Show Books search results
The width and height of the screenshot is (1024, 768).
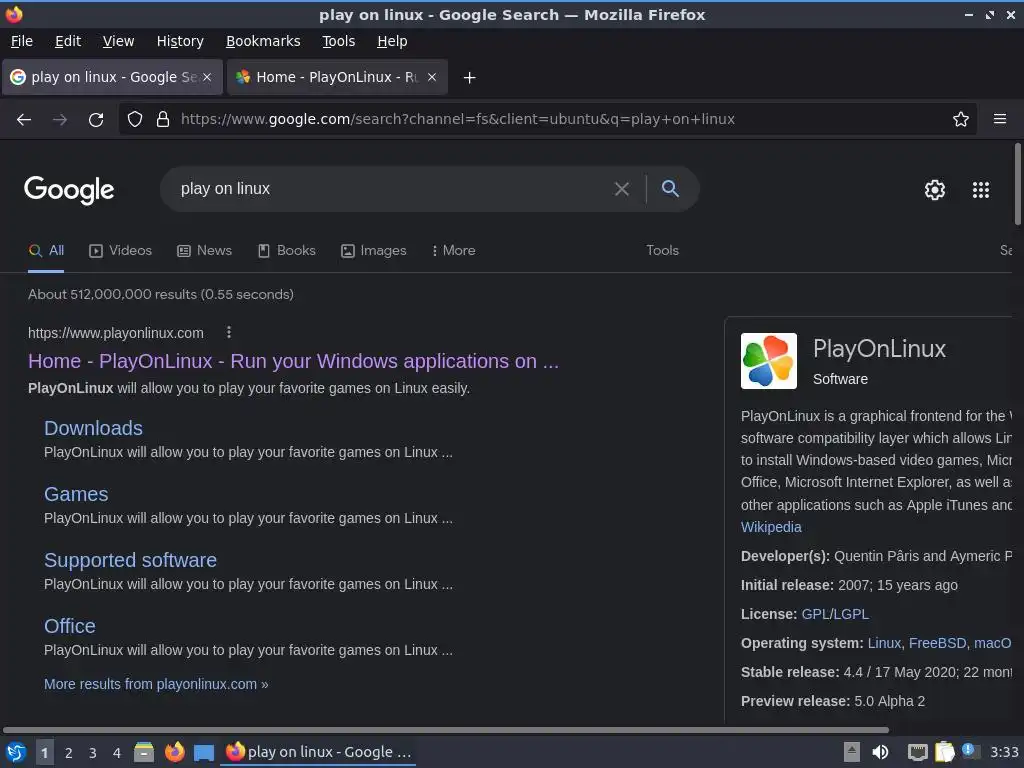pyautogui.click(x=287, y=251)
